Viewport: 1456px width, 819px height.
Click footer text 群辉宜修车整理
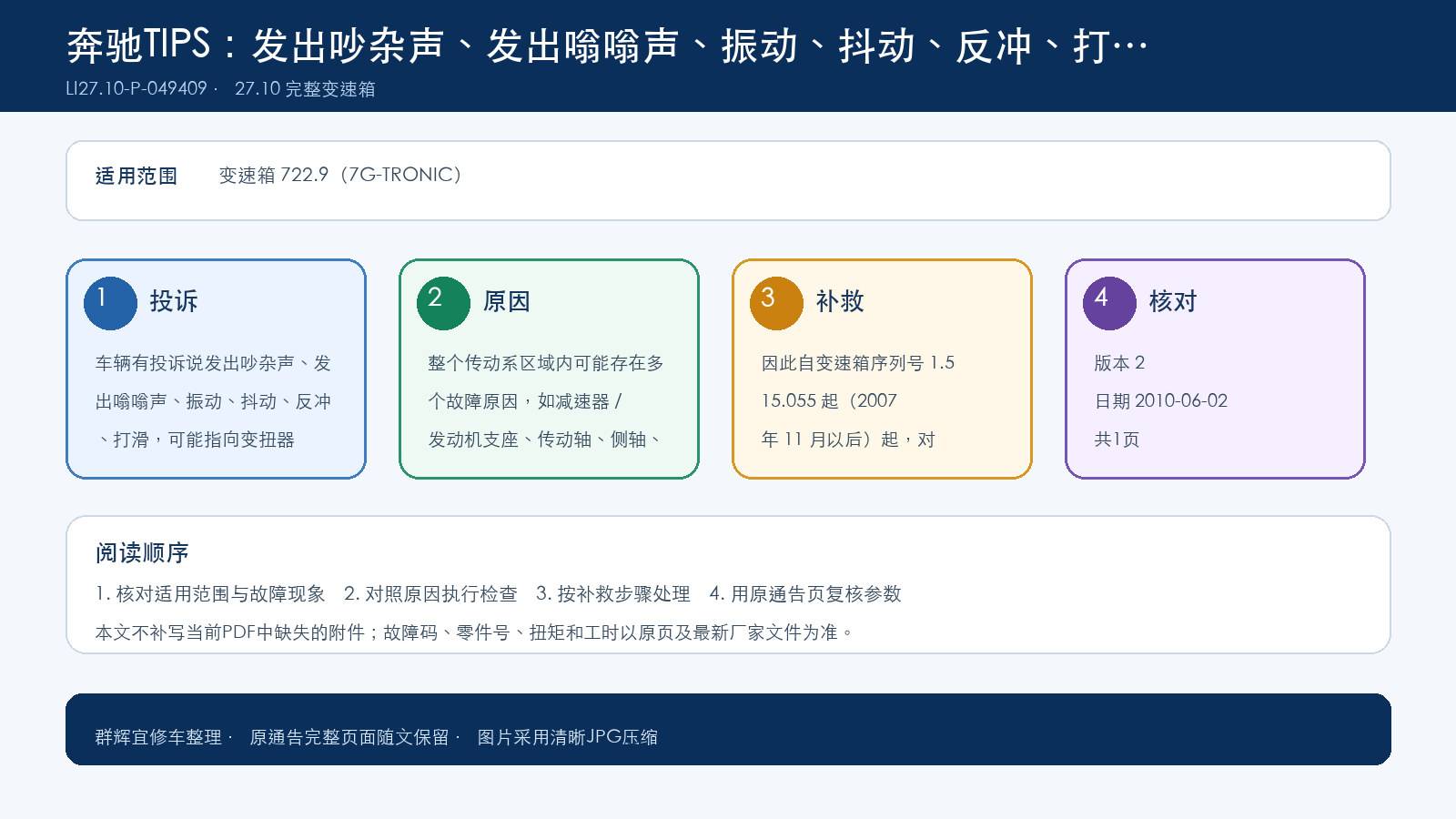coord(158,737)
